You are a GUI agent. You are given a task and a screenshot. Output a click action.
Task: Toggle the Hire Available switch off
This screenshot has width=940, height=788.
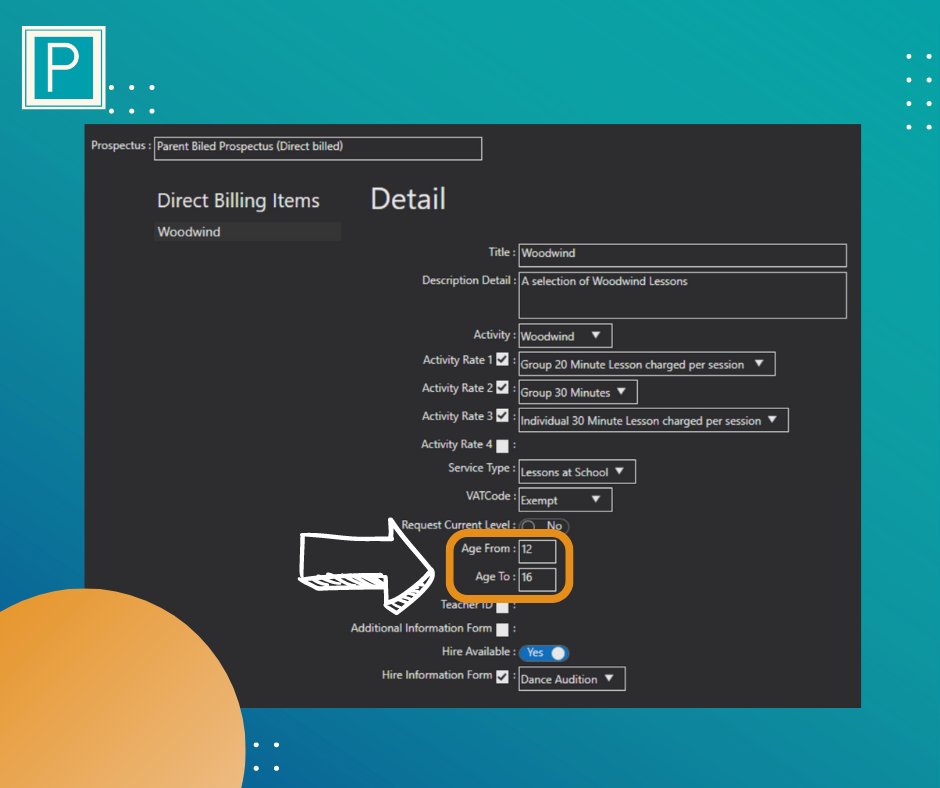coord(544,653)
